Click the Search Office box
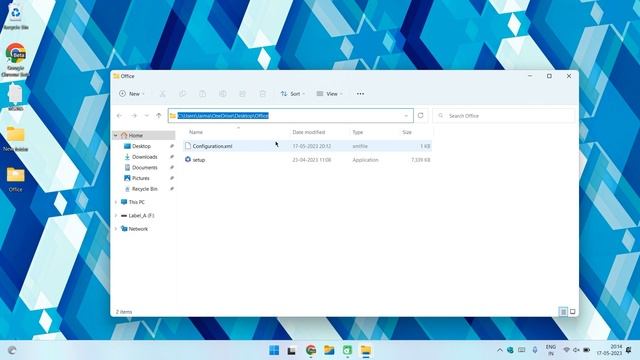This screenshot has width=640, height=360. pyautogui.click(x=504, y=116)
